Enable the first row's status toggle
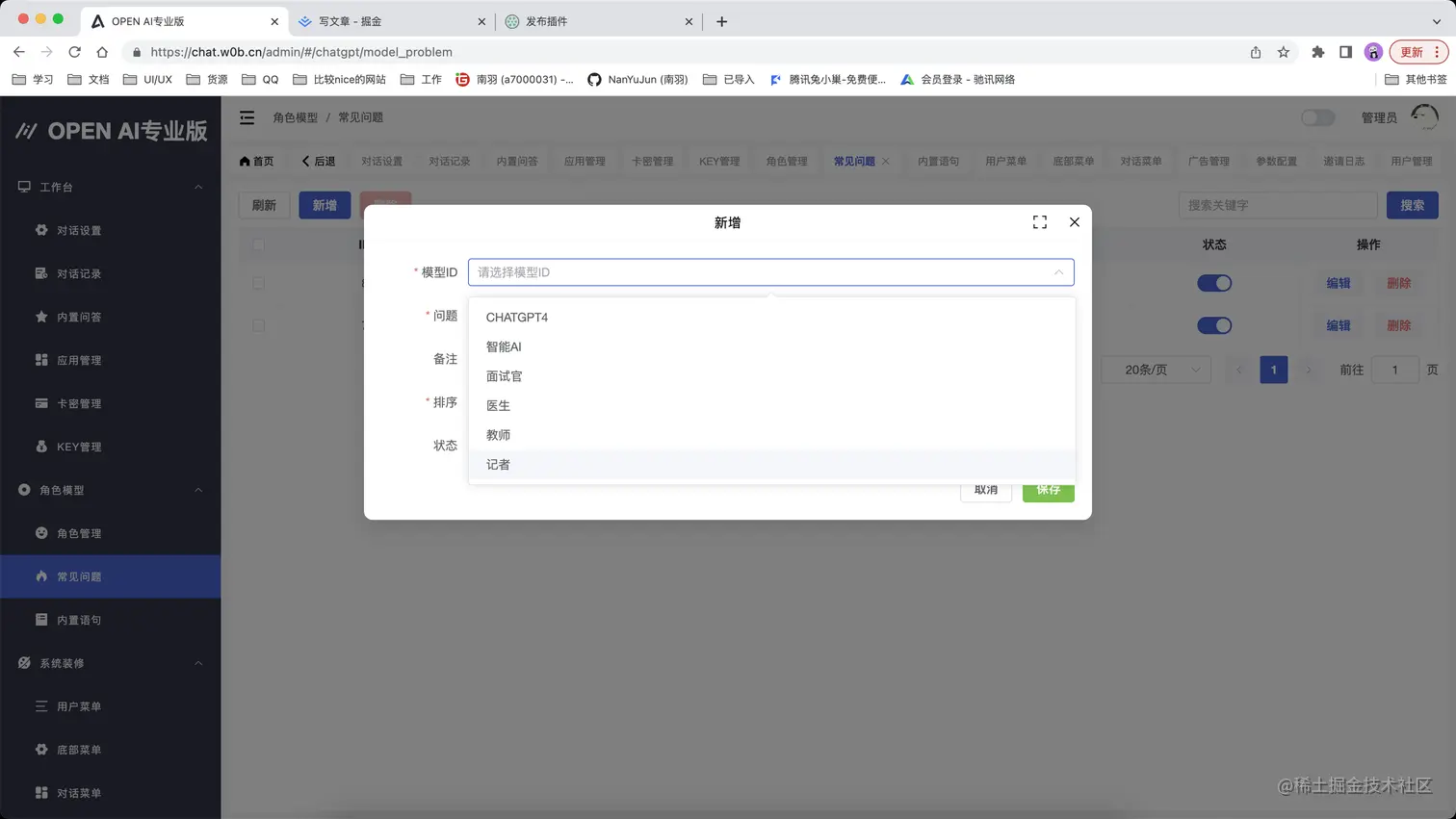The image size is (1456, 819). pos(1214,283)
